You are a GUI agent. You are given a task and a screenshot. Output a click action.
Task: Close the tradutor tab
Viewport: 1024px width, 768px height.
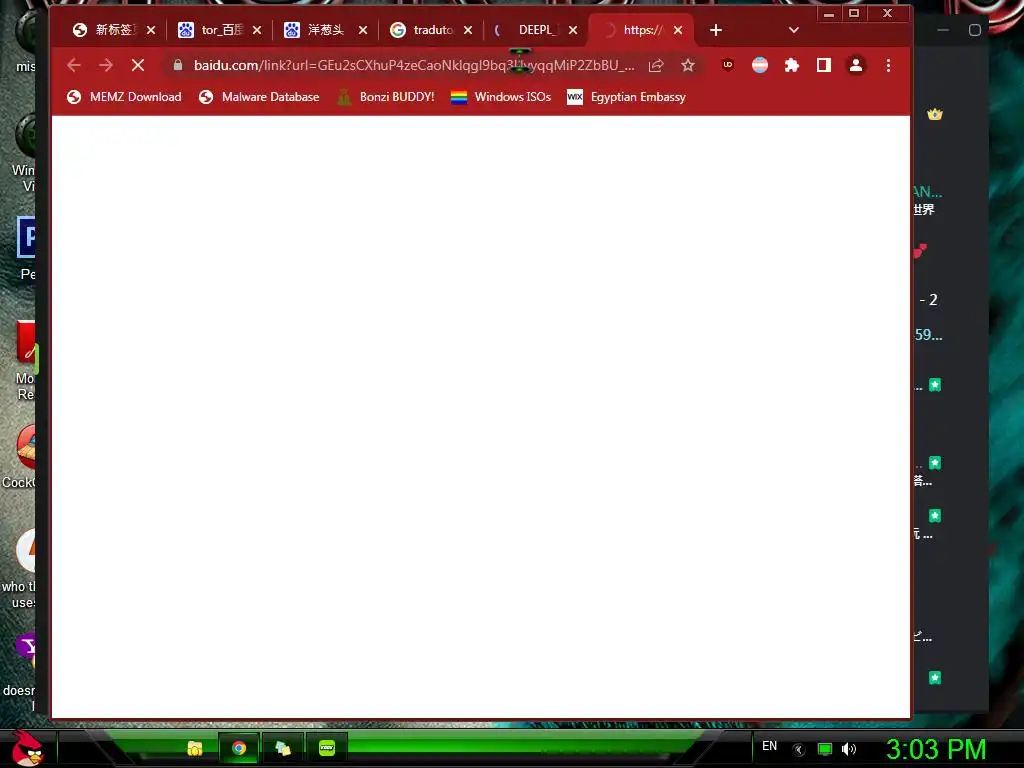coord(468,30)
